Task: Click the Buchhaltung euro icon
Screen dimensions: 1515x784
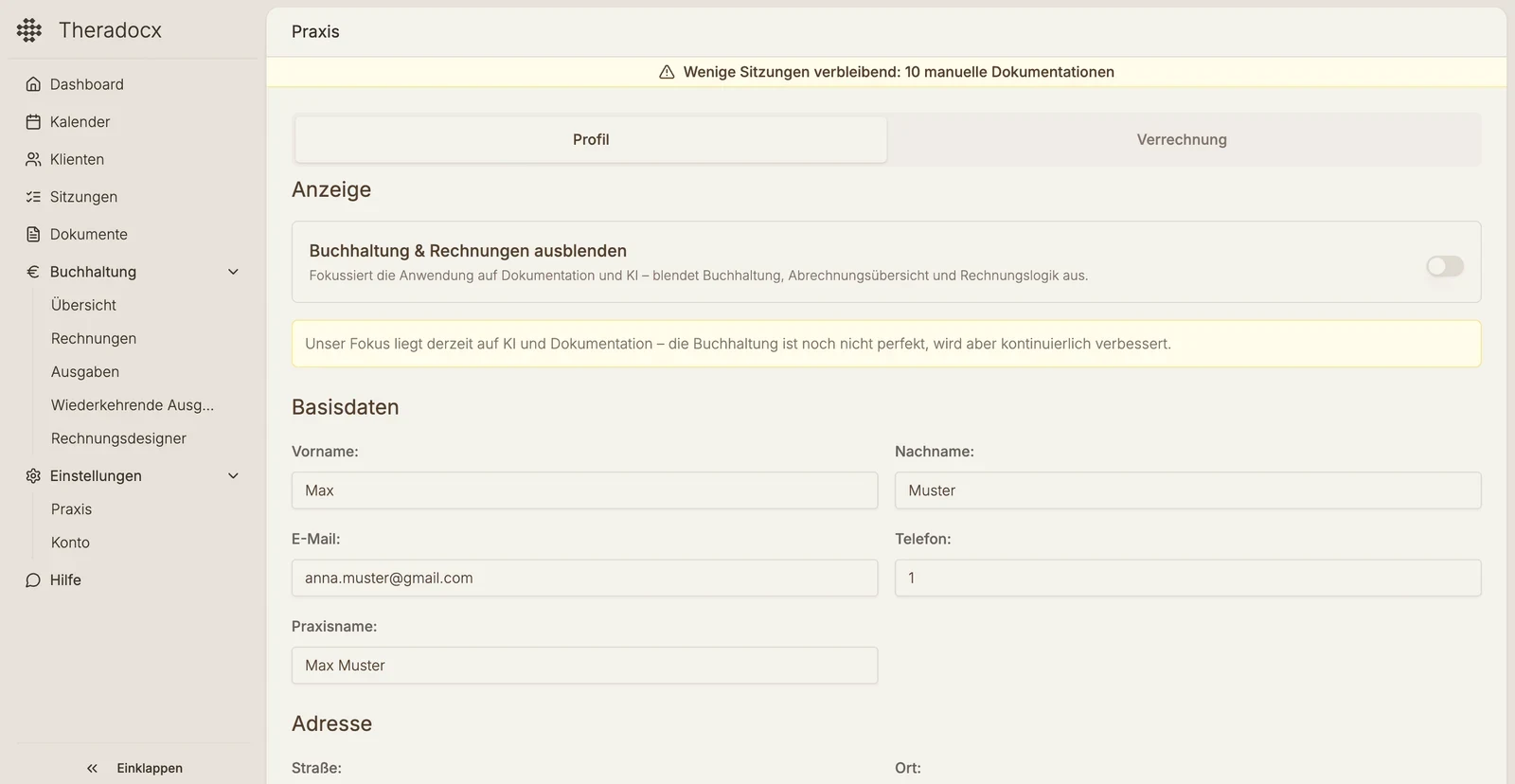Action: tap(33, 272)
